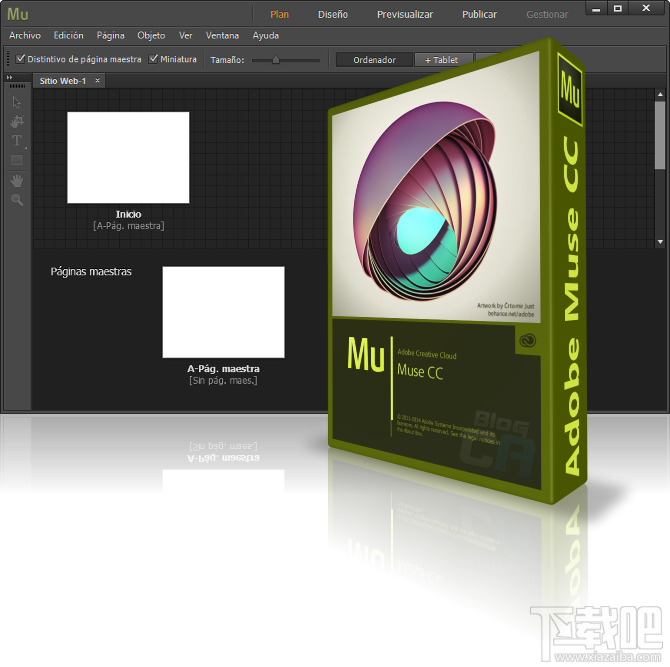This screenshot has width=670, height=667.
Task: Switch to Diseño view
Action: tap(333, 15)
